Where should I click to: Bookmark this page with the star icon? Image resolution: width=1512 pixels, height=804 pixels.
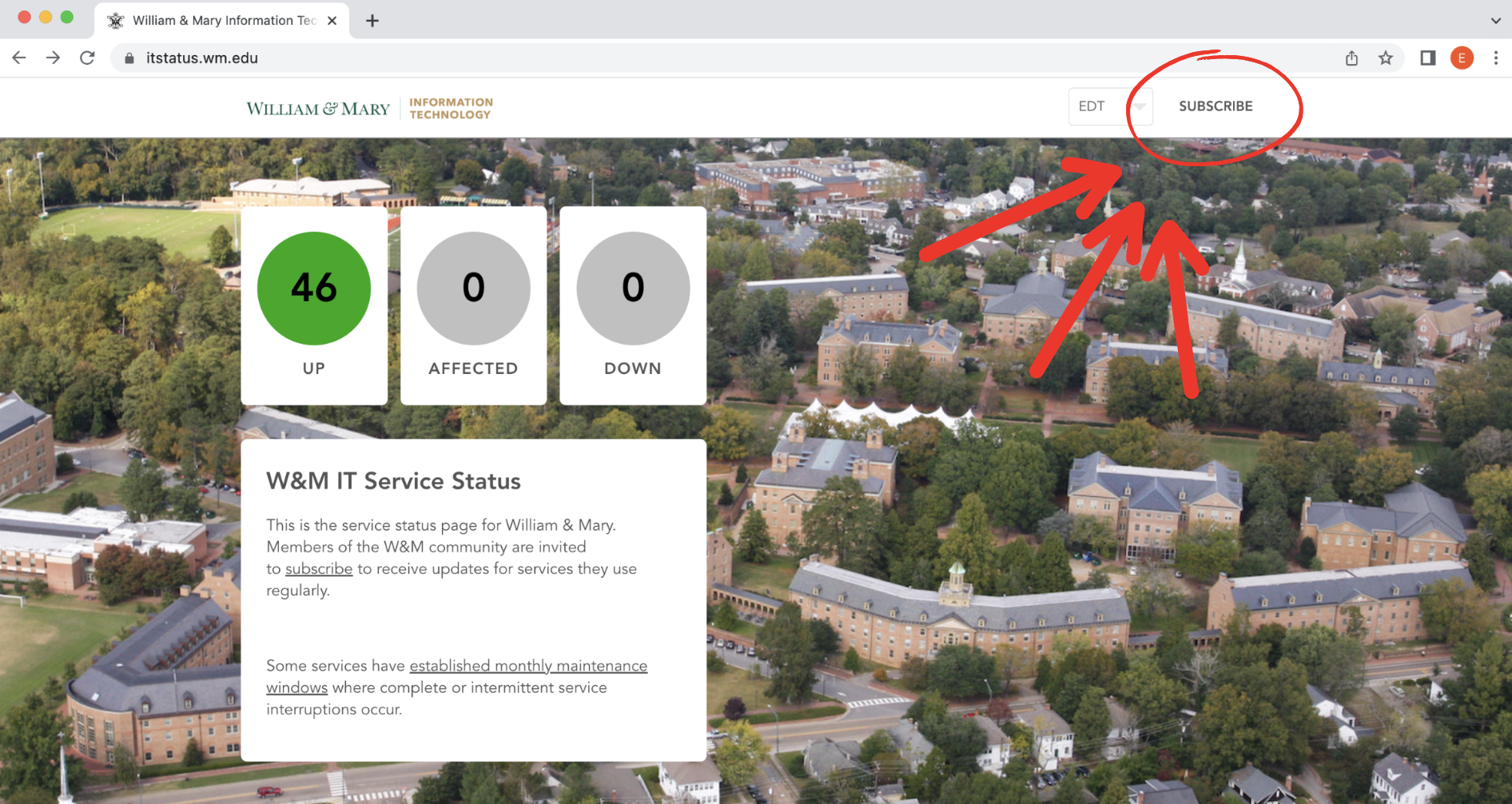1386,58
